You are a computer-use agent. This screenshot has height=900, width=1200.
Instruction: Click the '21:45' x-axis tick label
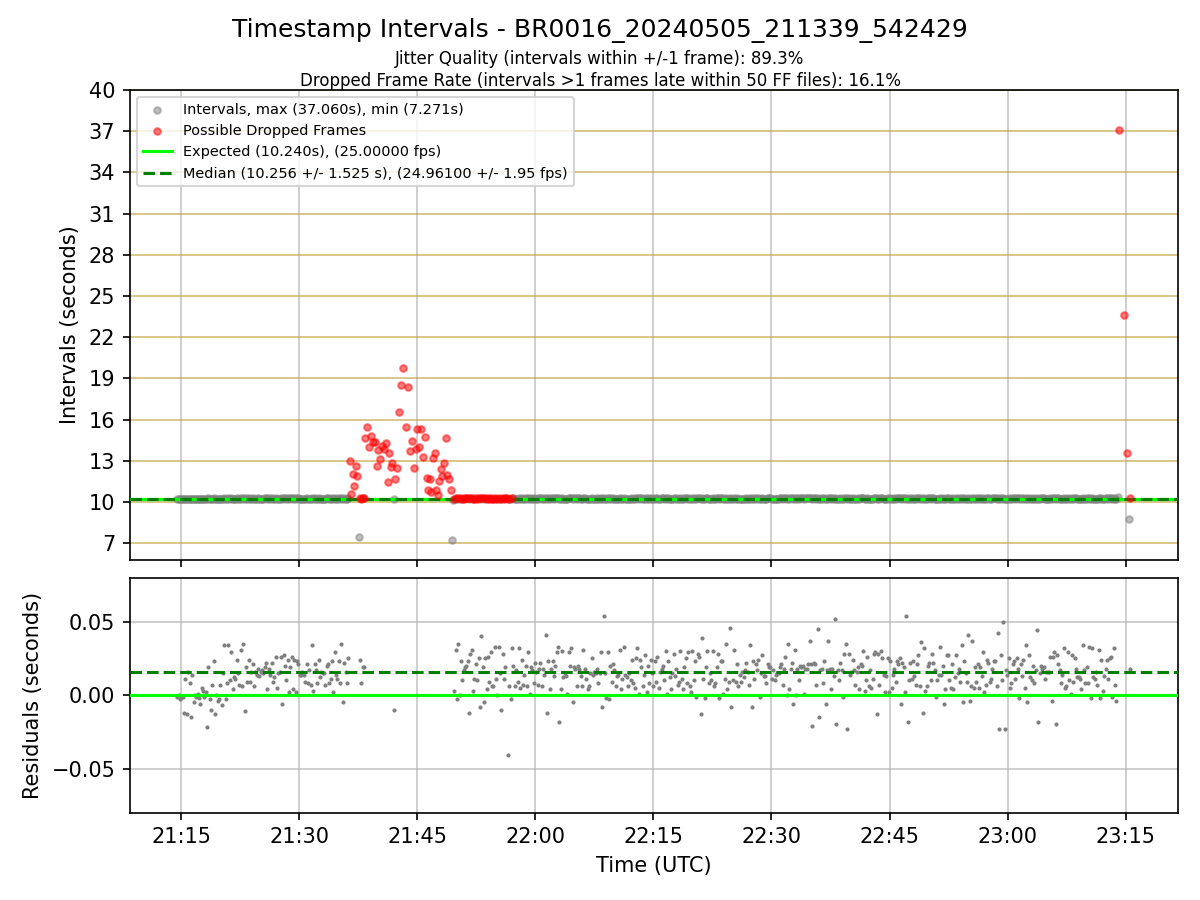tap(417, 836)
